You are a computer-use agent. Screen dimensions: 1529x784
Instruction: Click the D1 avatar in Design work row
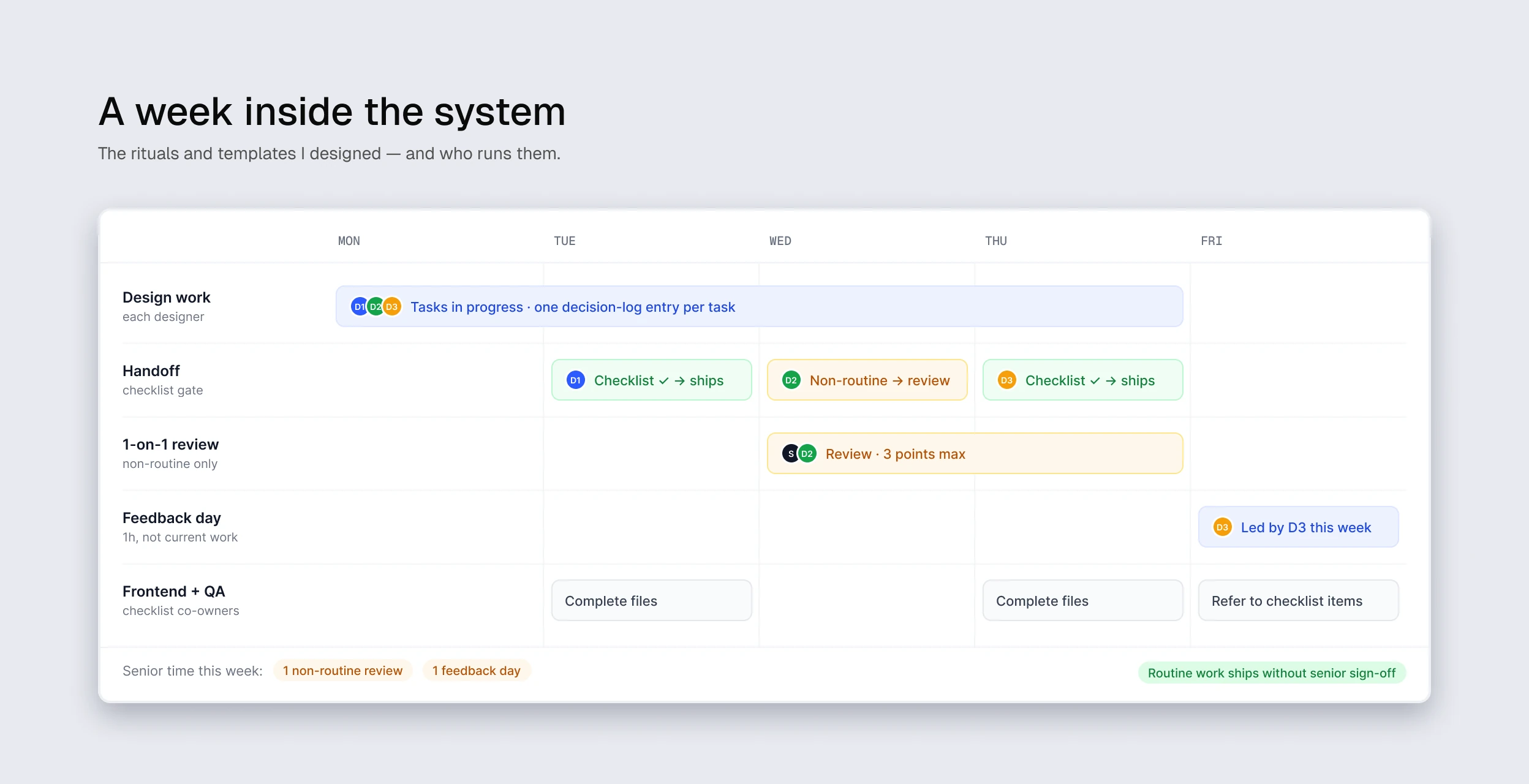tap(360, 306)
